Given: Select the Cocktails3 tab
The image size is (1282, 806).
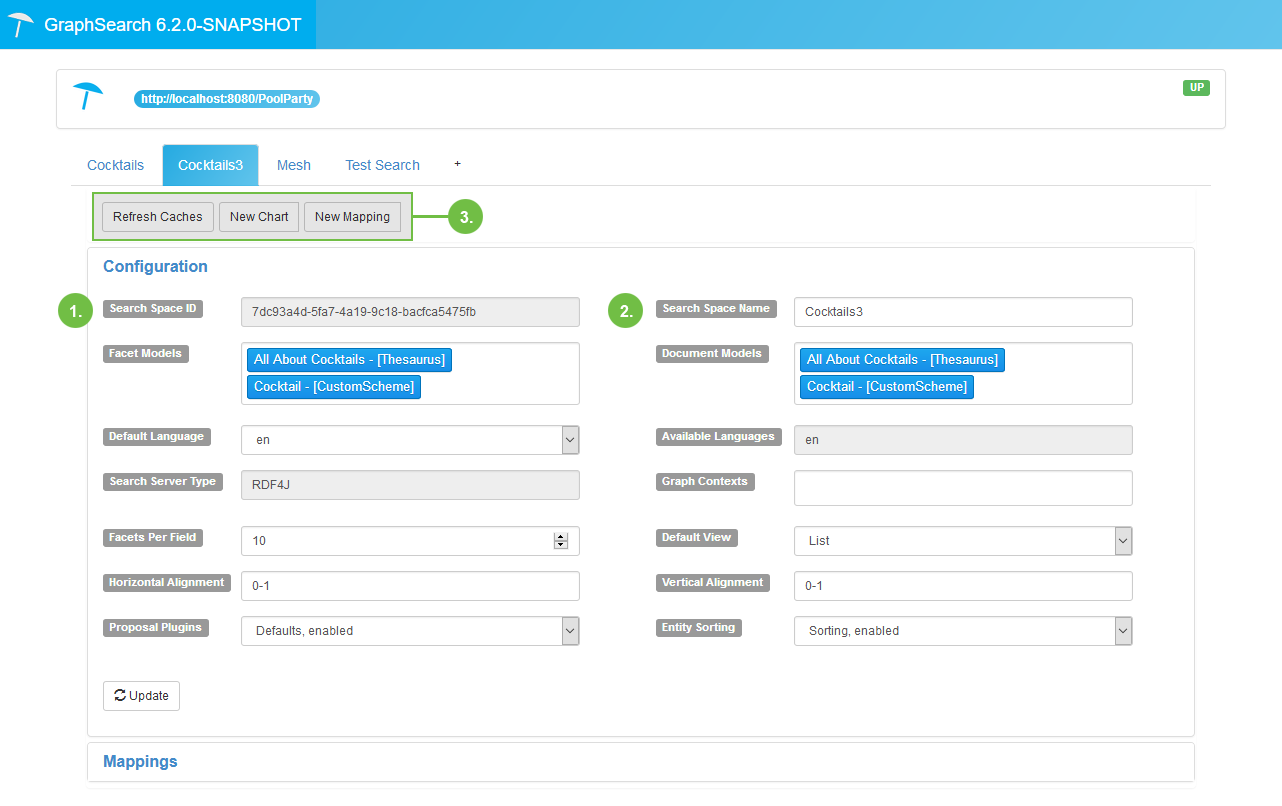Looking at the screenshot, I should point(210,165).
